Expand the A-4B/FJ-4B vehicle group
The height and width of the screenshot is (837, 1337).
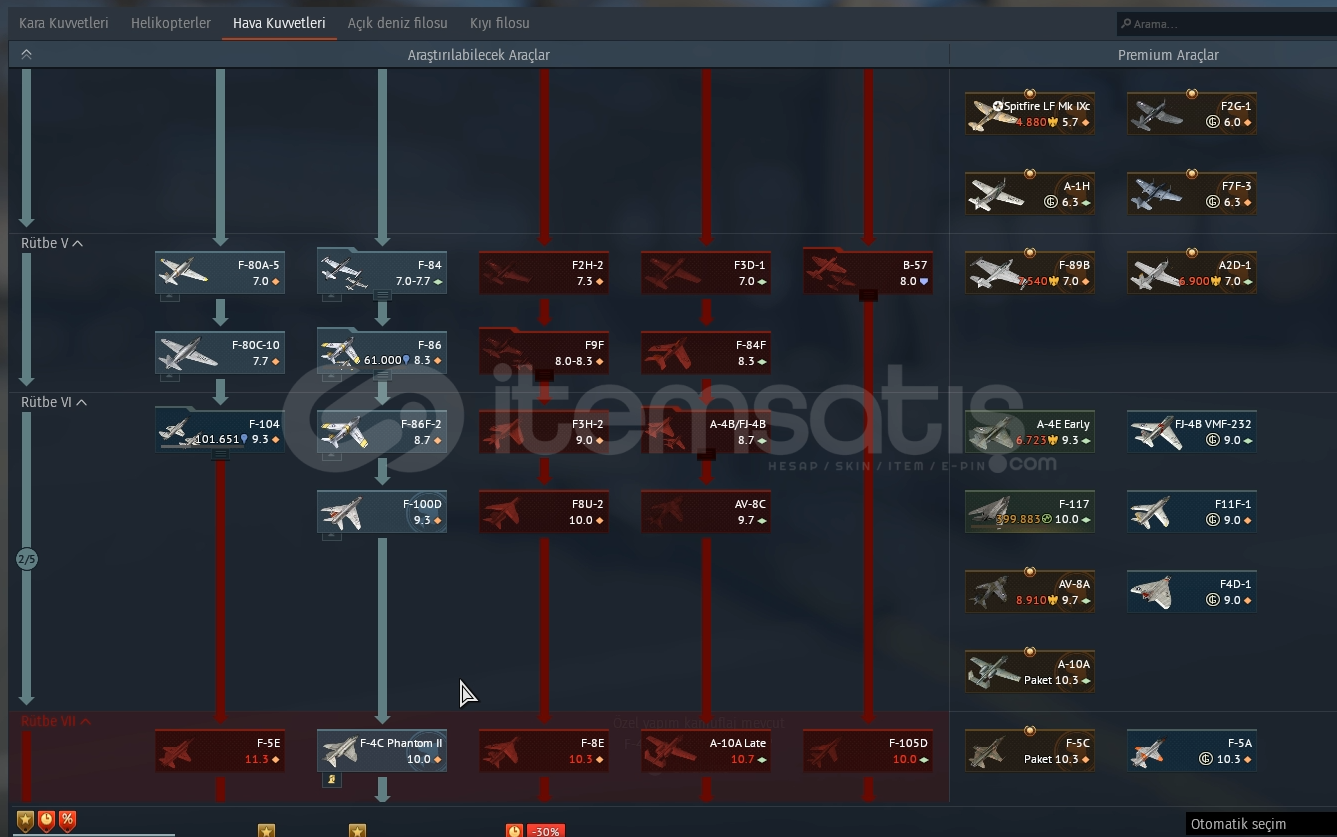pos(706,455)
